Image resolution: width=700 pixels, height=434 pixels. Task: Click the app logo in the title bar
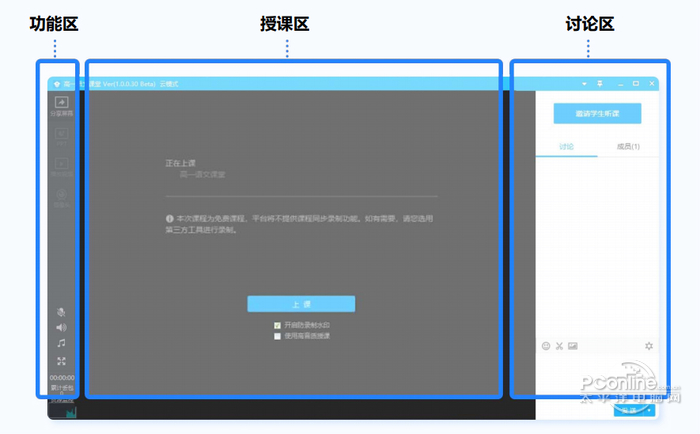click(57, 84)
